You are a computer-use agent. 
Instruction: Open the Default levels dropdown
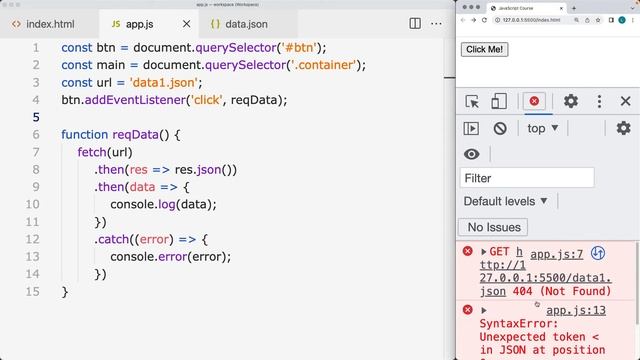[x=505, y=201]
